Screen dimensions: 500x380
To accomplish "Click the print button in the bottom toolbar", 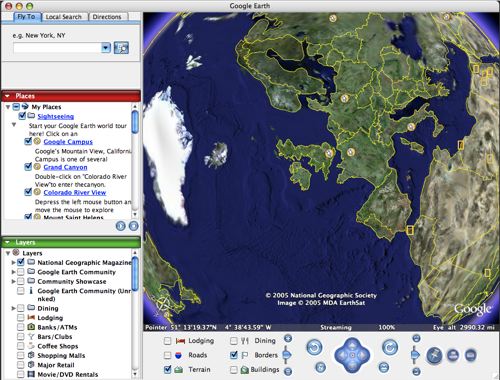I will (452, 355).
